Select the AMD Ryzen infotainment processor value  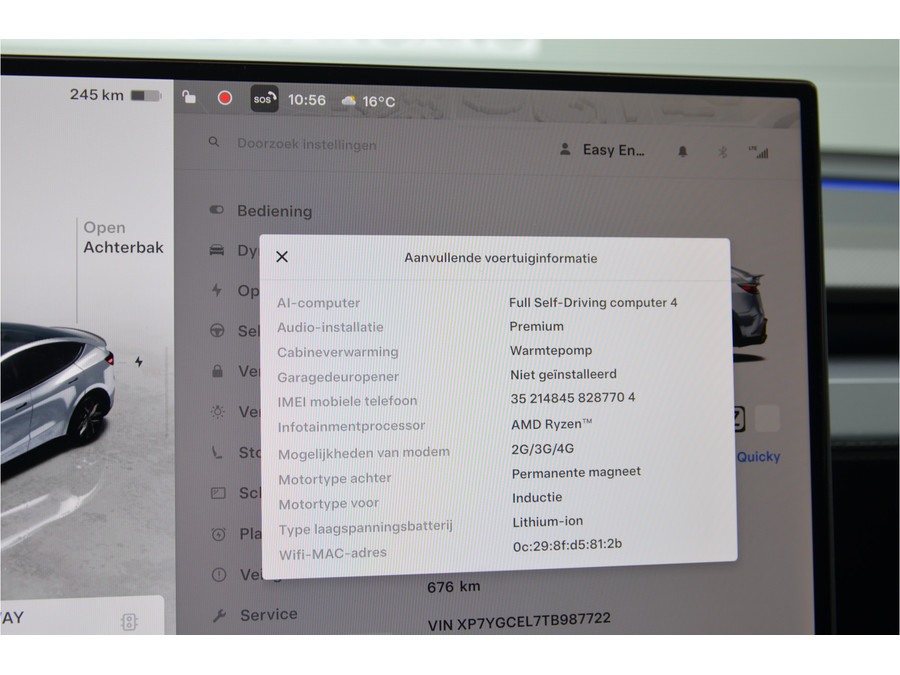[x=552, y=424]
